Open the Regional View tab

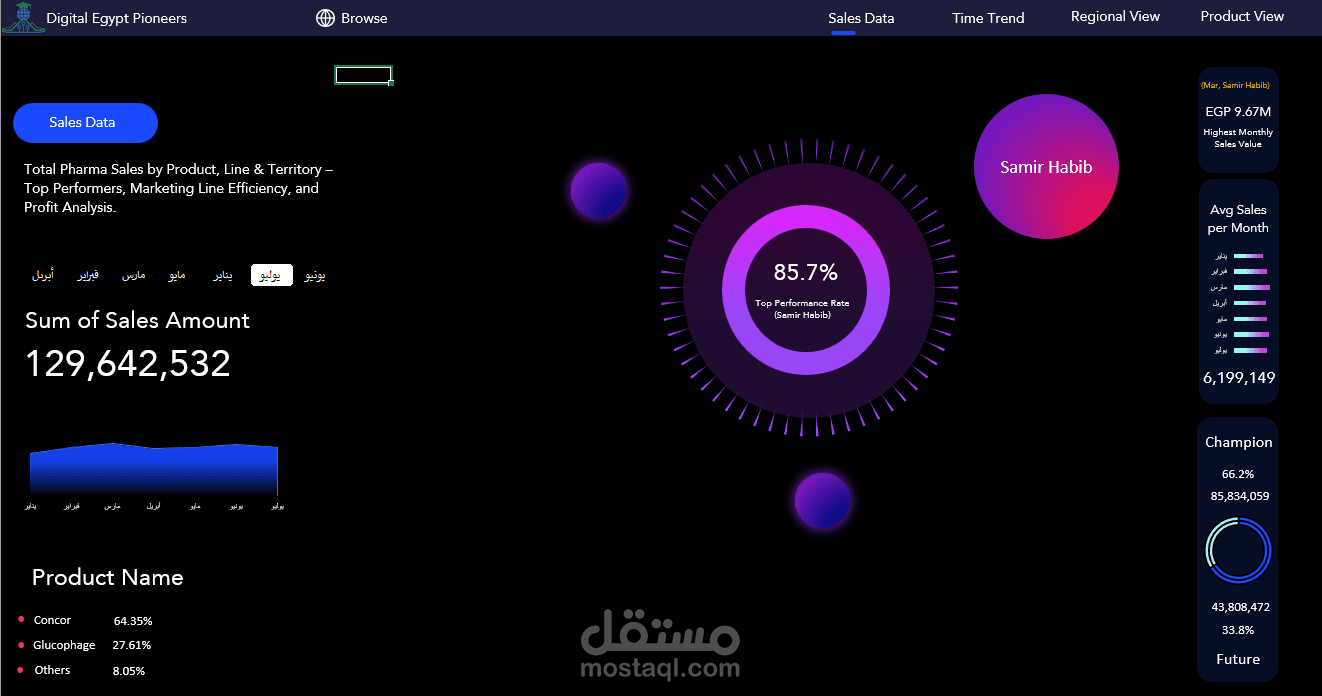point(1115,16)
